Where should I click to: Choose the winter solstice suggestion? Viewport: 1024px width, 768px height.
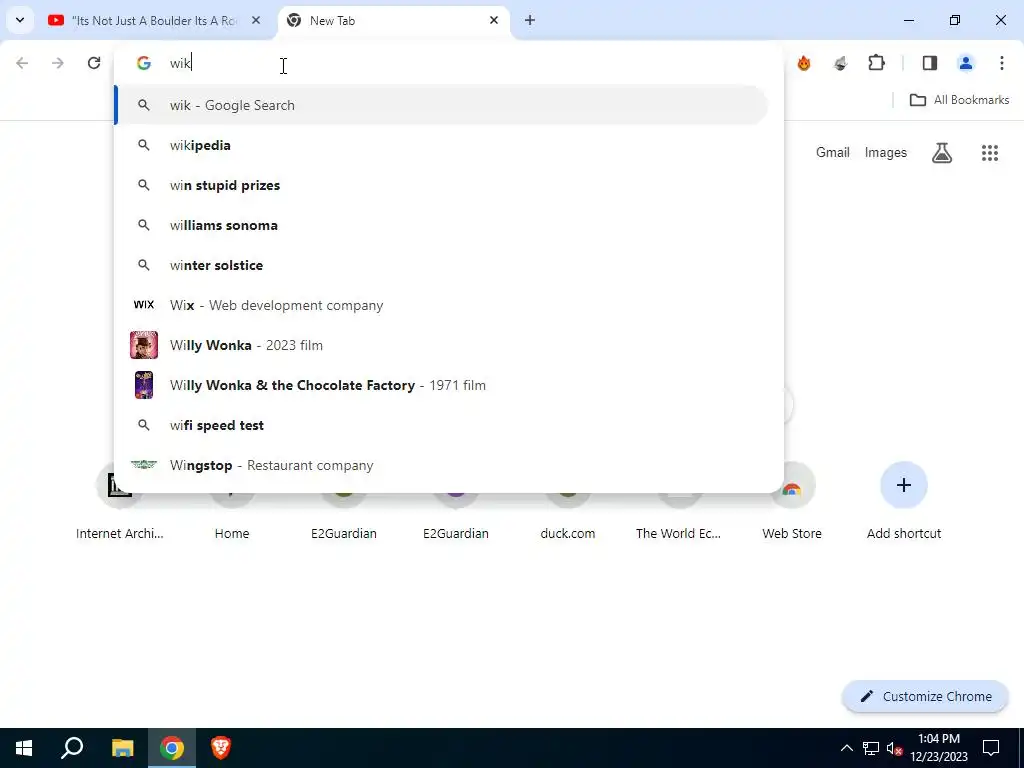[441, 265]
